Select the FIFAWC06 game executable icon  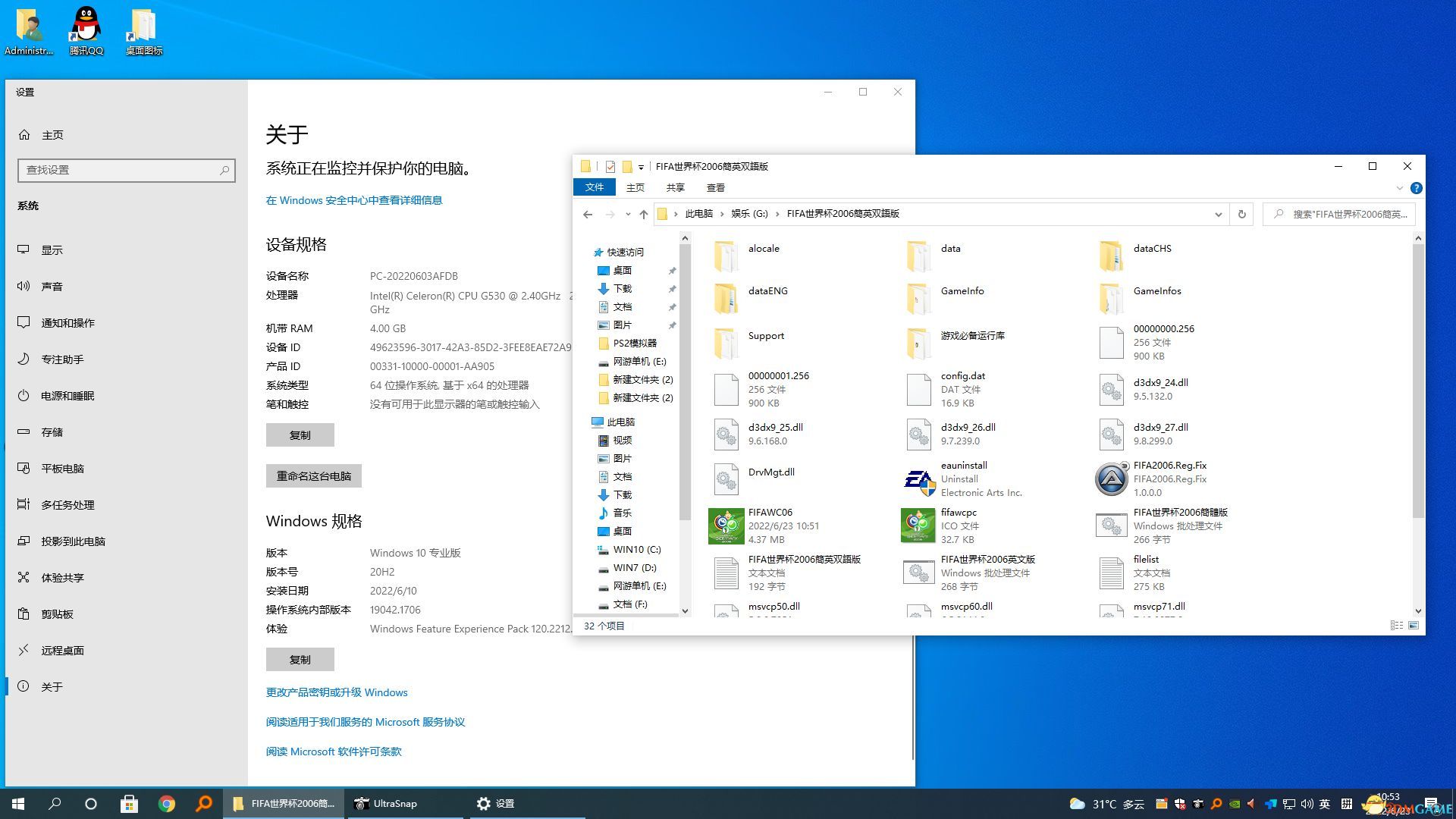click(726, 526)
